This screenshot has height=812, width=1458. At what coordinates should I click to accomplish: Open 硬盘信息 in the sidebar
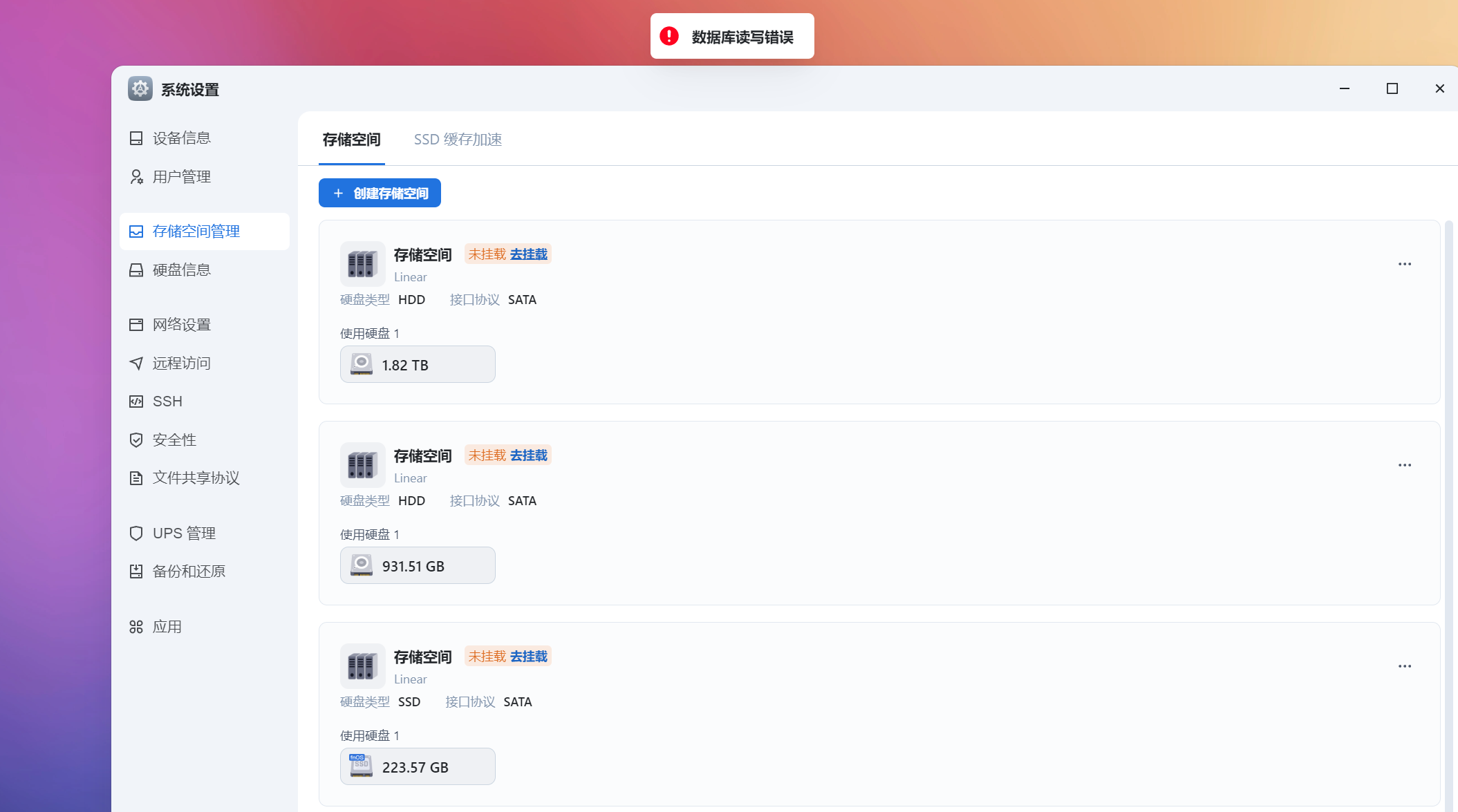coord(204,270)
